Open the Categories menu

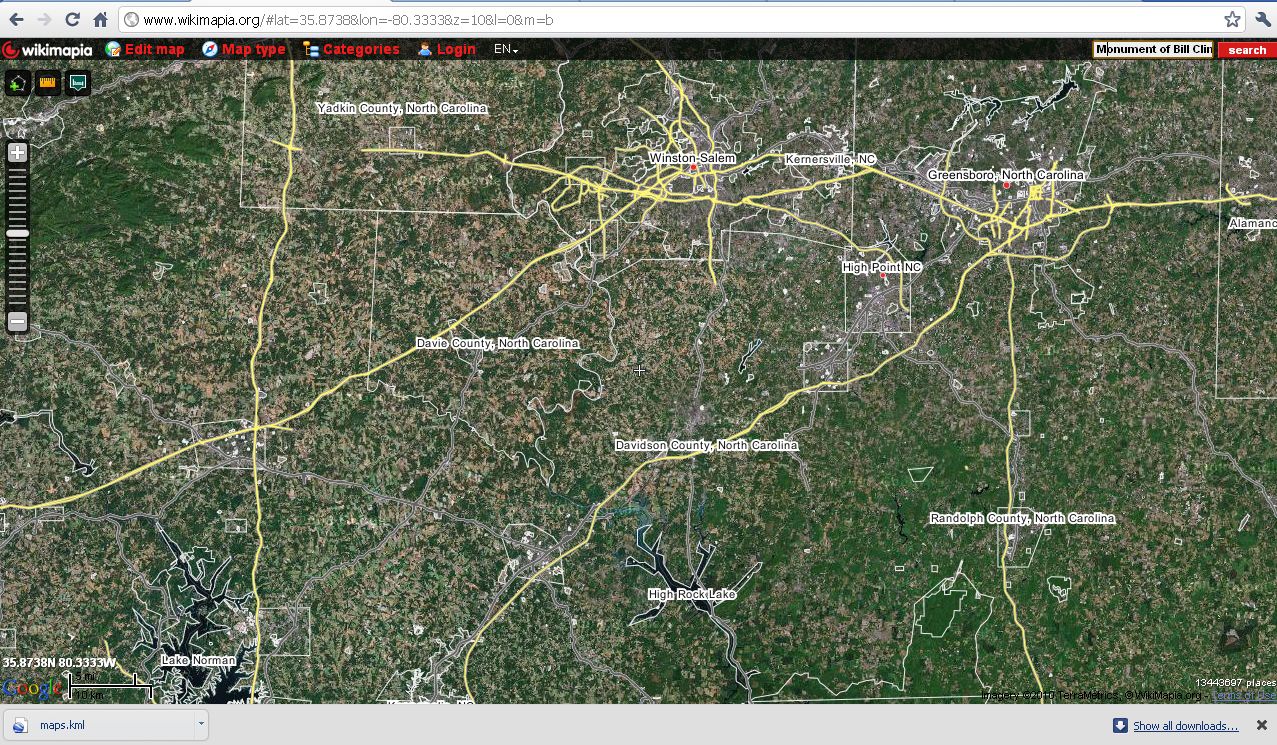(351, 49)
